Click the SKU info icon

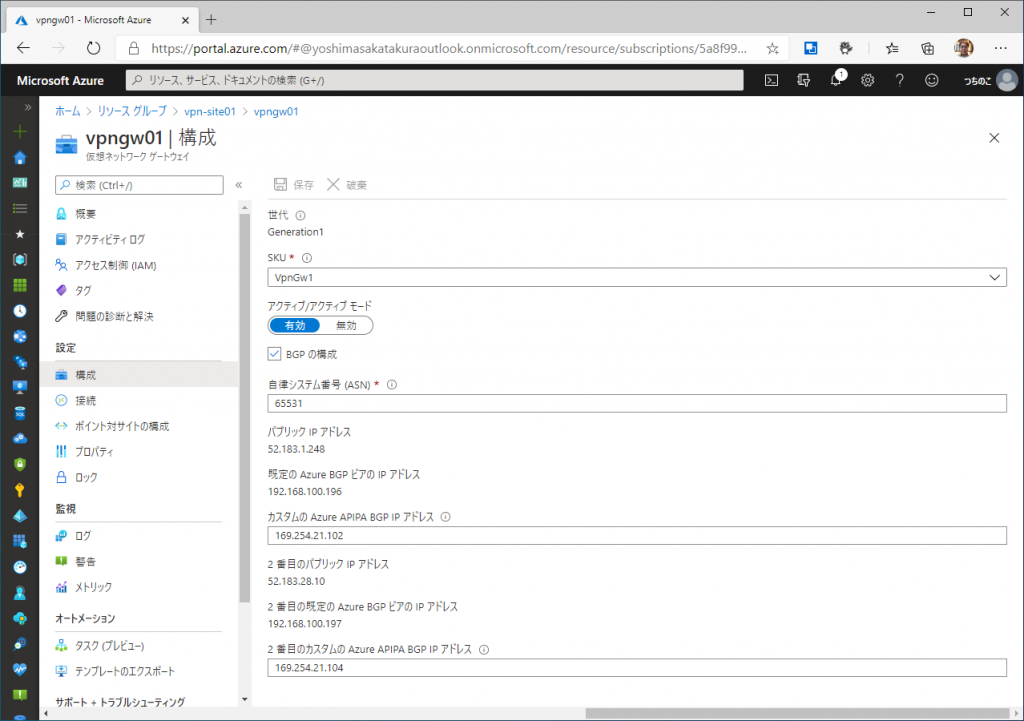coord(307,258)
